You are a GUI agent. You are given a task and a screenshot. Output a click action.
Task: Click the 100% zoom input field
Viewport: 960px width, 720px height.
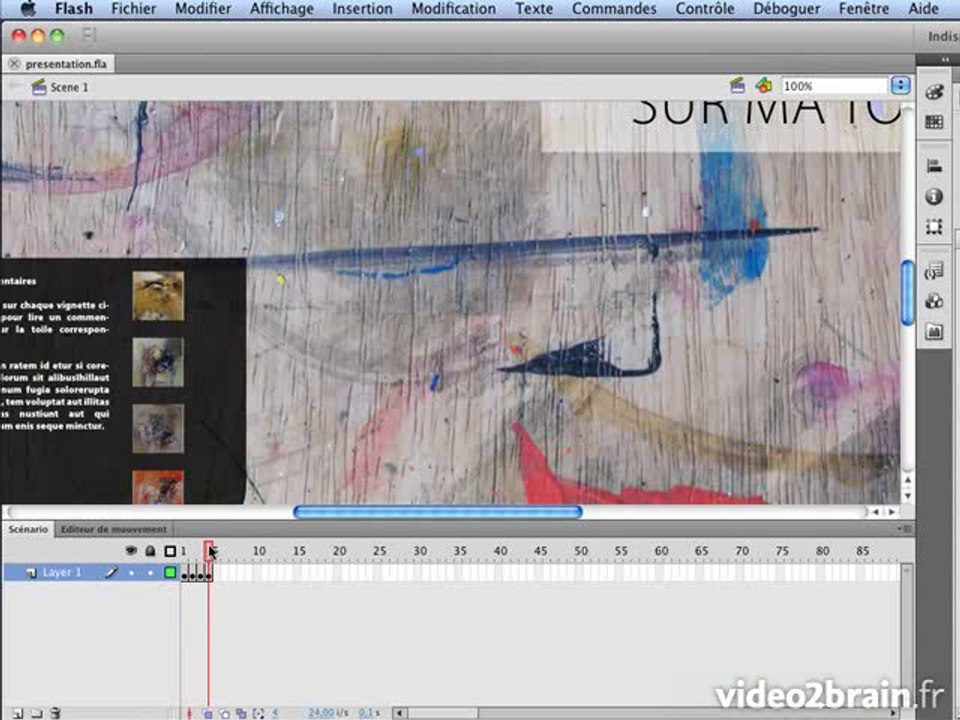point(834,86)
